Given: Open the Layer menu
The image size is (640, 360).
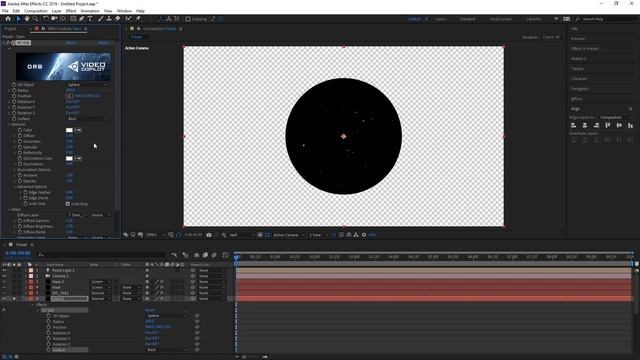Looking at the screenshot, I should coord(56,11).
